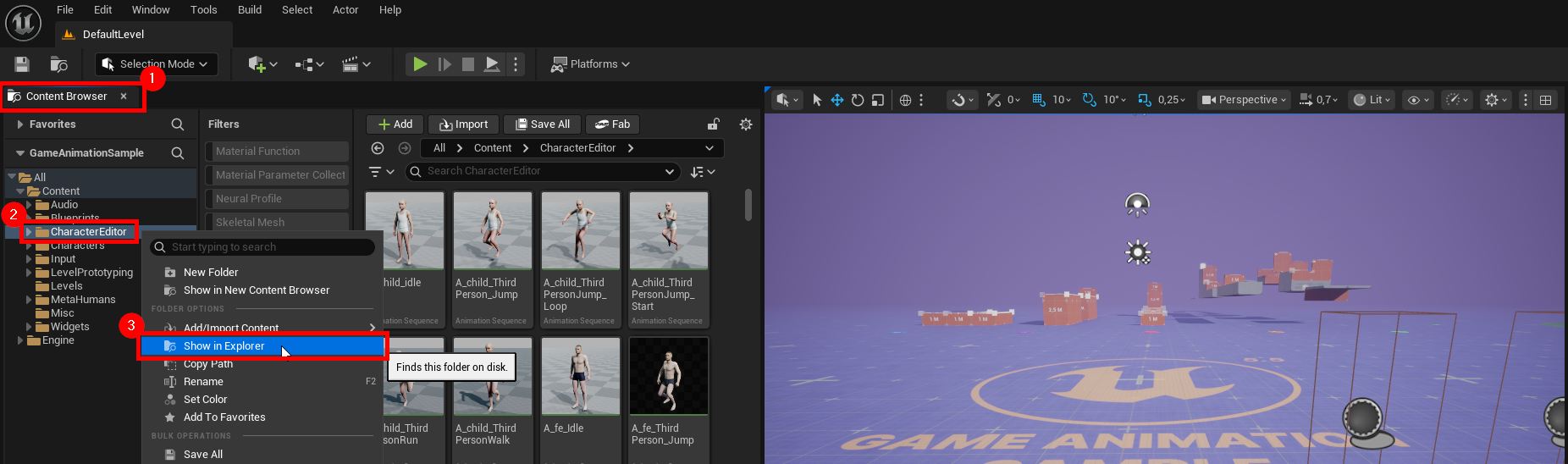This screenshot has height=464, width=1568.
Task: Open the Selection Mode dropdown
Action: click(x=156, y=64)
